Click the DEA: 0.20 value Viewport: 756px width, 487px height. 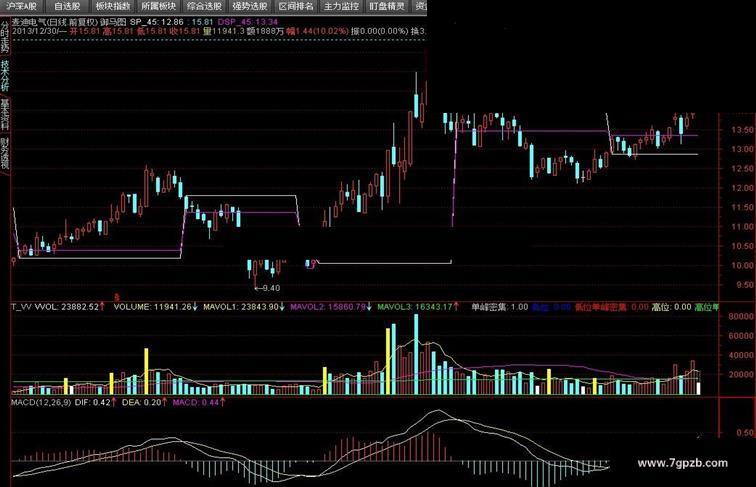(x=141, y=402)
